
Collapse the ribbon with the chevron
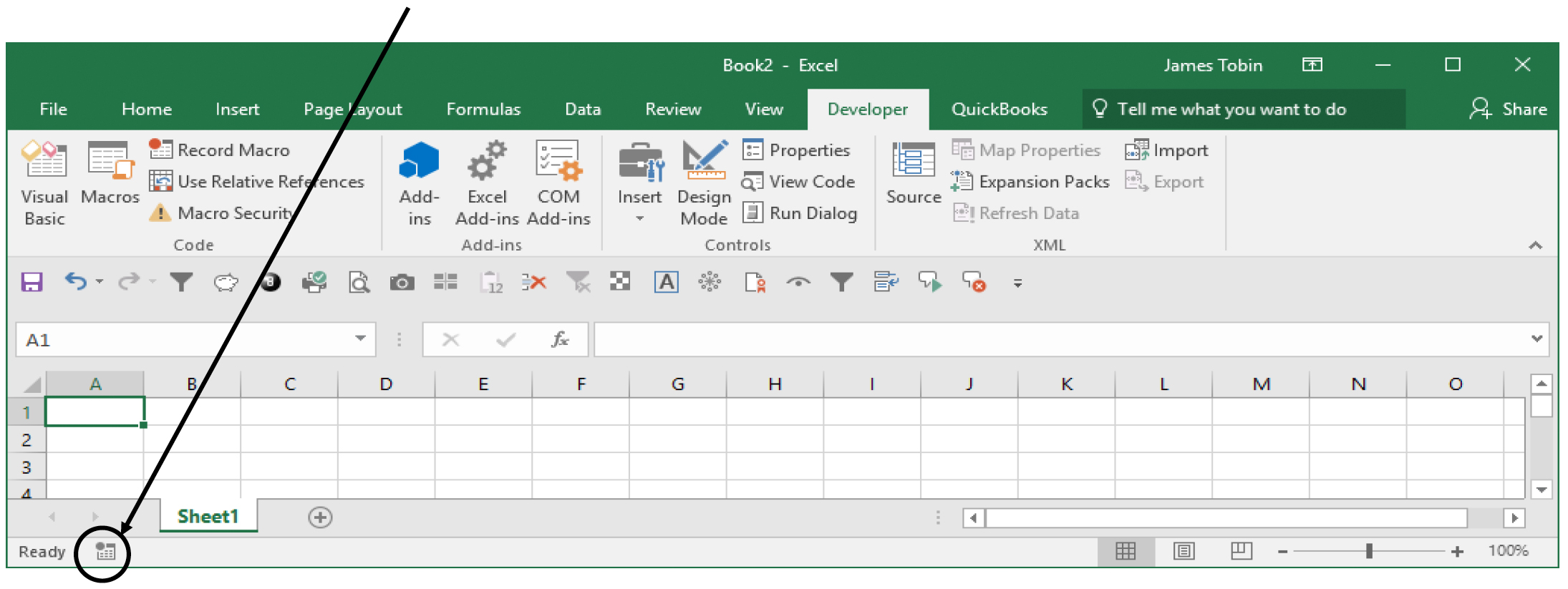pyautogui.click(x=1535, y=245)
